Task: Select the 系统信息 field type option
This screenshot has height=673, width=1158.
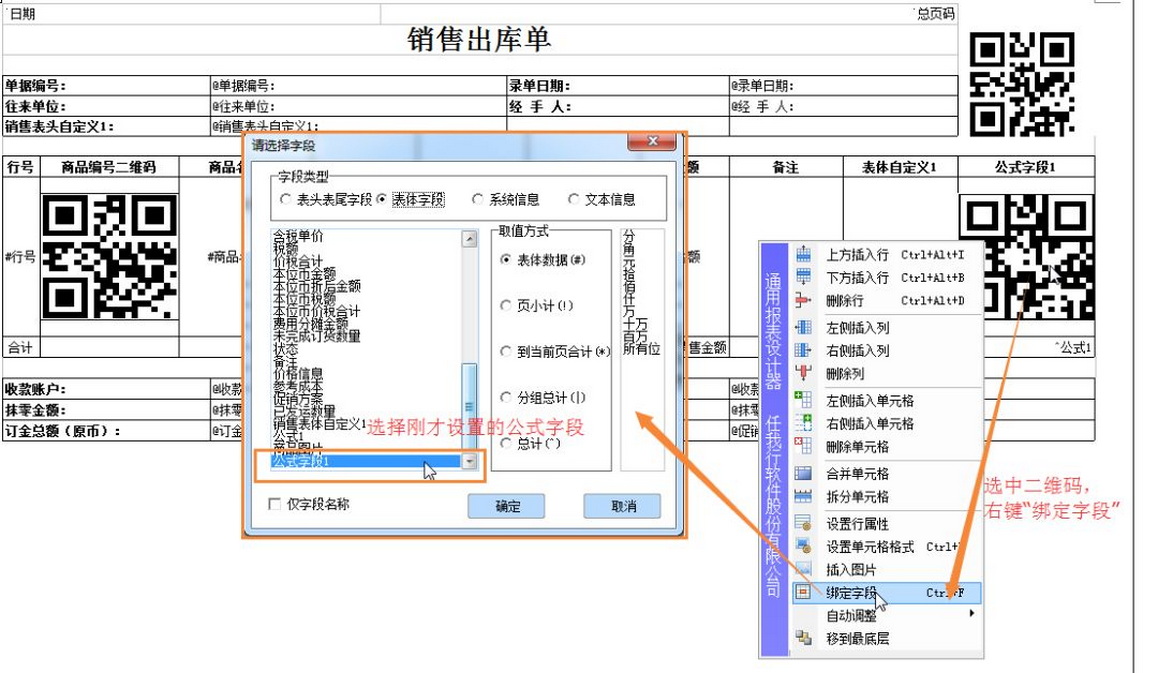Action: (x=478, y=200)
